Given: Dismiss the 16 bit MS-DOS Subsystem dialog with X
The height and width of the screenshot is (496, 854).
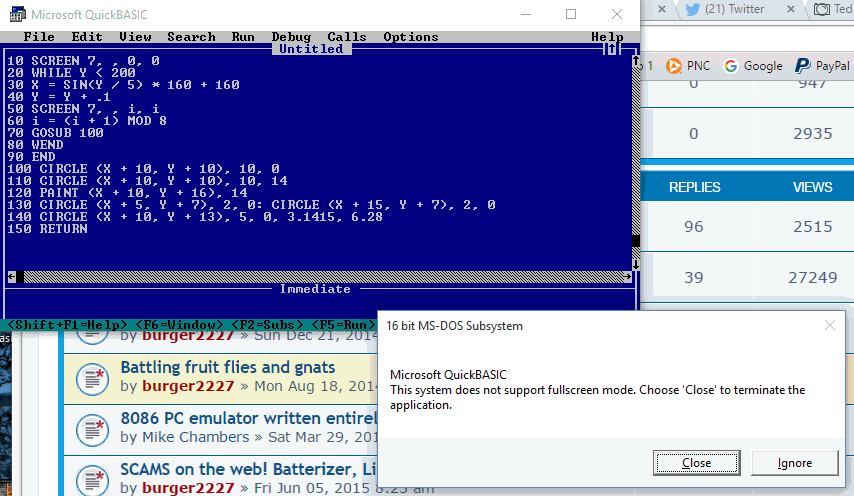Looking at the screenshot, I should (x=829, y=326).
